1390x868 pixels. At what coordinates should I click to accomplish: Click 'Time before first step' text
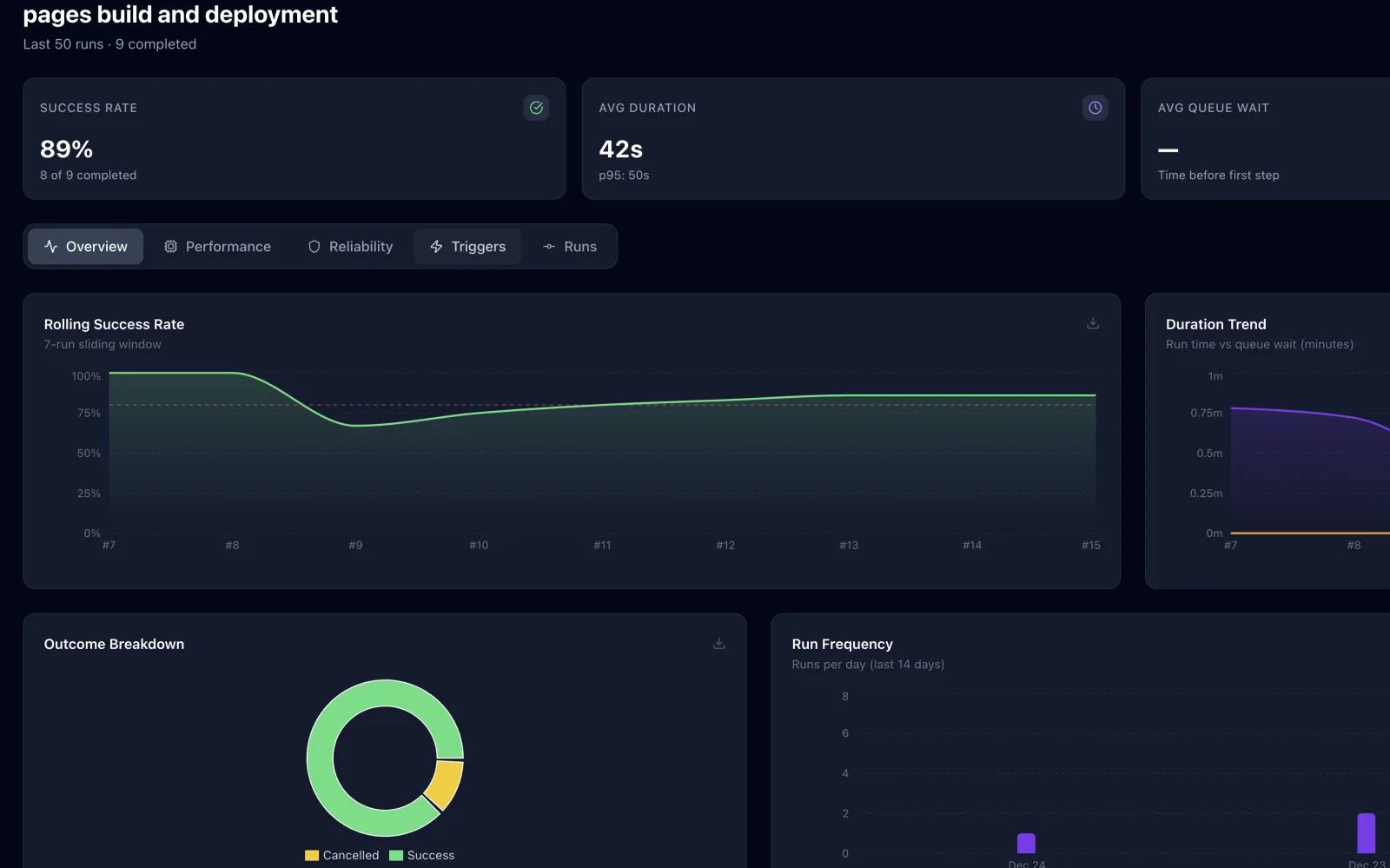pyautogui.click(x=1218, y=176)
